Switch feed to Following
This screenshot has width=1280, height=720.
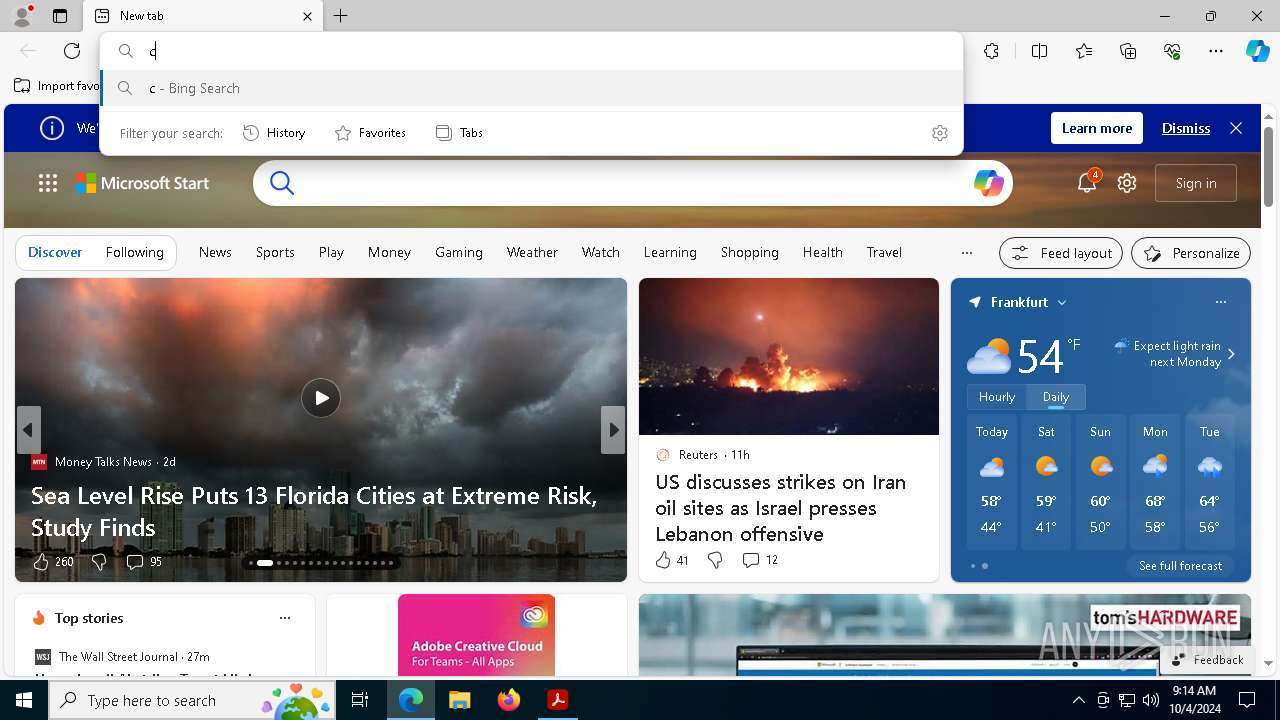[134, 253]
